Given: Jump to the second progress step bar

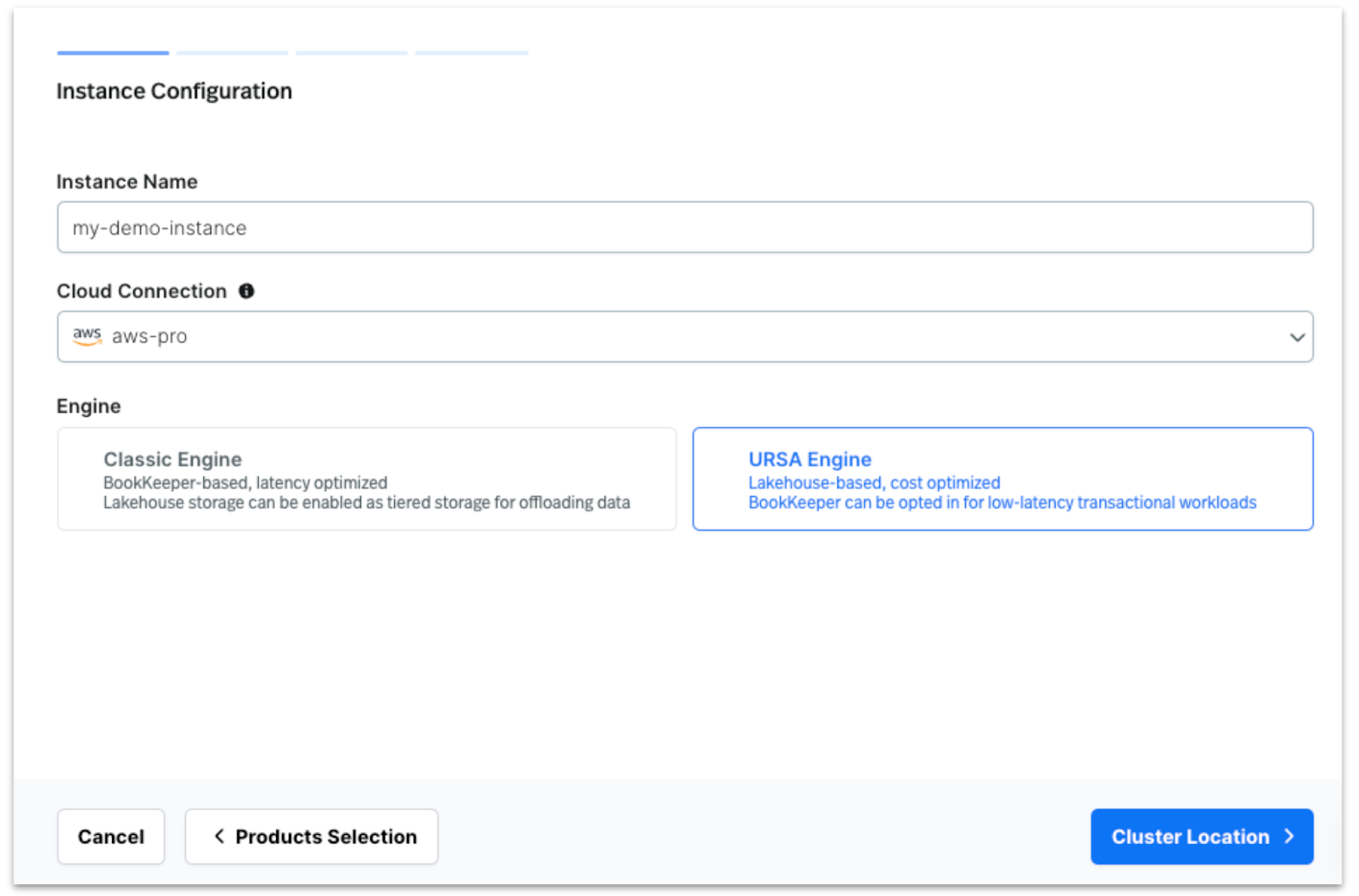Looking at the screenshot, I should coord(233,53).
